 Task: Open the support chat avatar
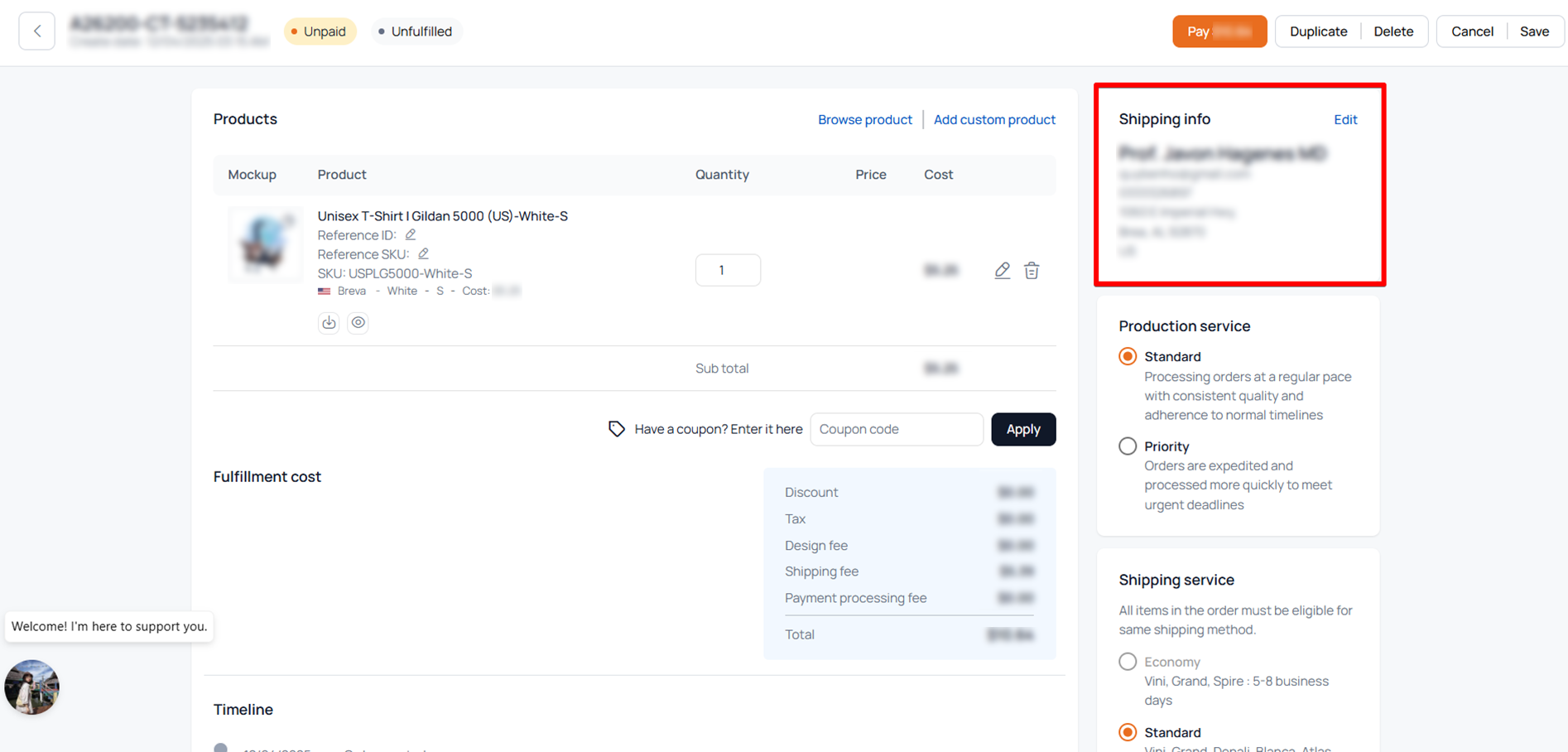pos(31,687)
